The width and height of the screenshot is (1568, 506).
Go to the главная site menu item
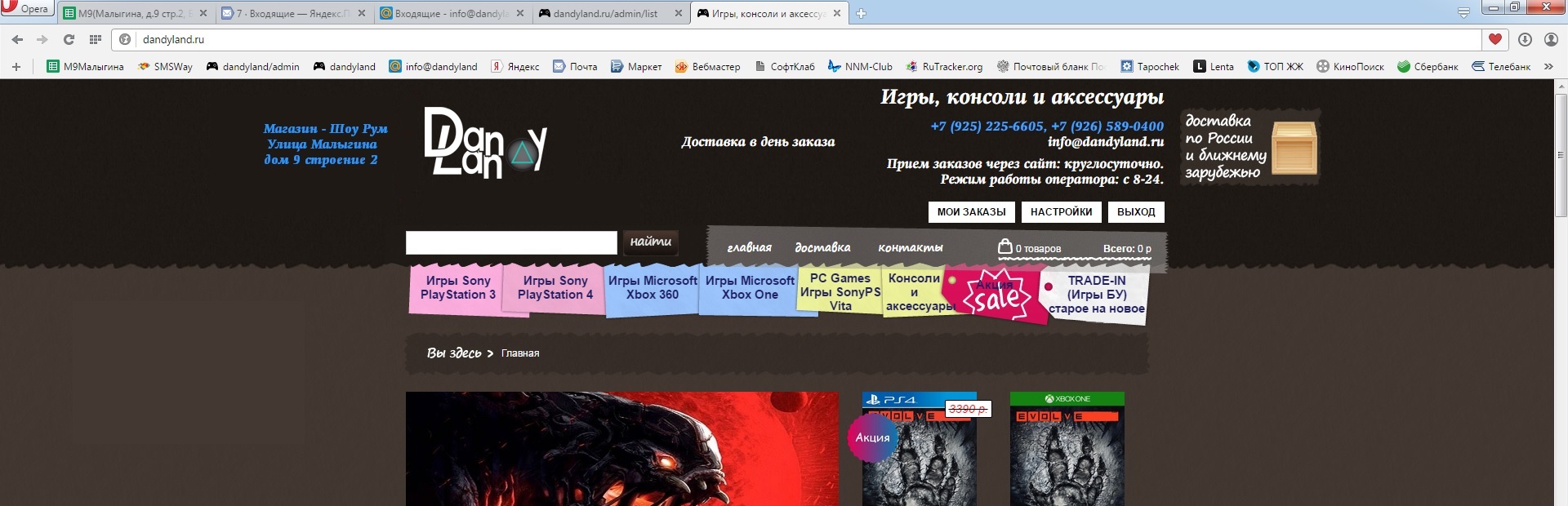point(749,247)
